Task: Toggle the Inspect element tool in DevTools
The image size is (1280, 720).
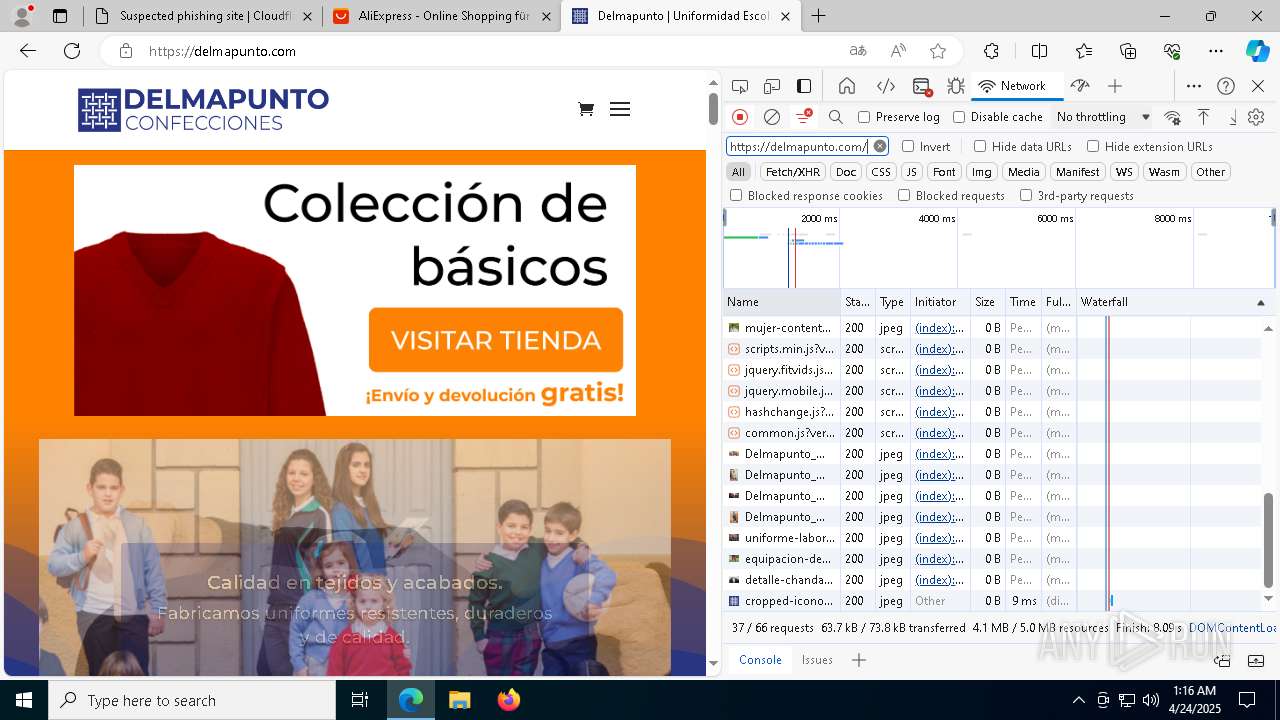Action: point(740,86)
